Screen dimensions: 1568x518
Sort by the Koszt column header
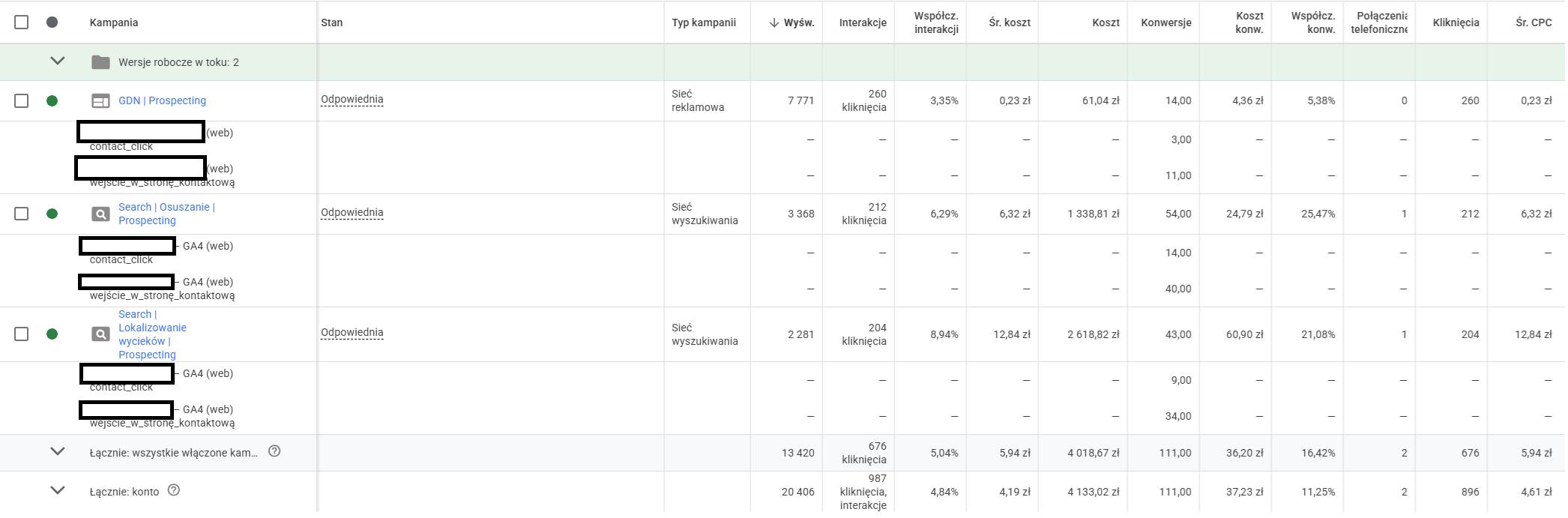pyautogui.click(x=1106, y=22)
